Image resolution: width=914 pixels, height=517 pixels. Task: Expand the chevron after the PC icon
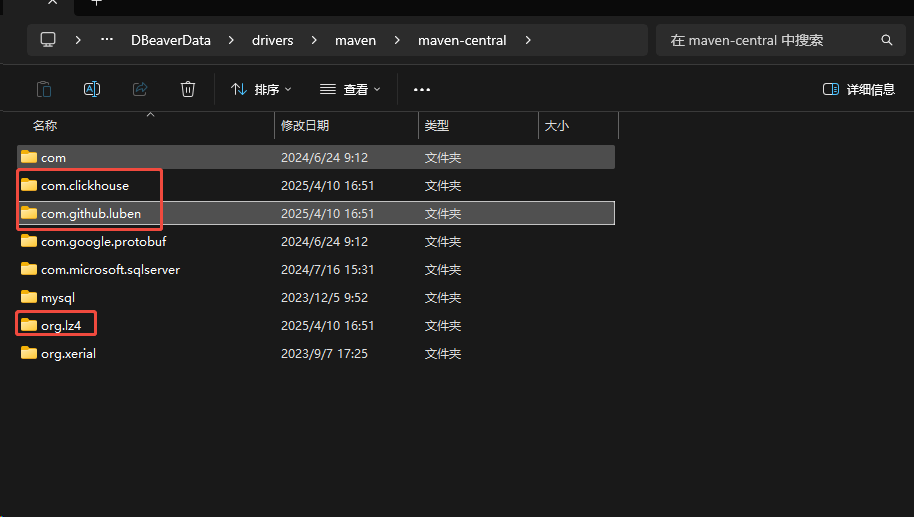pyautogui.click(x=78, y=40)
